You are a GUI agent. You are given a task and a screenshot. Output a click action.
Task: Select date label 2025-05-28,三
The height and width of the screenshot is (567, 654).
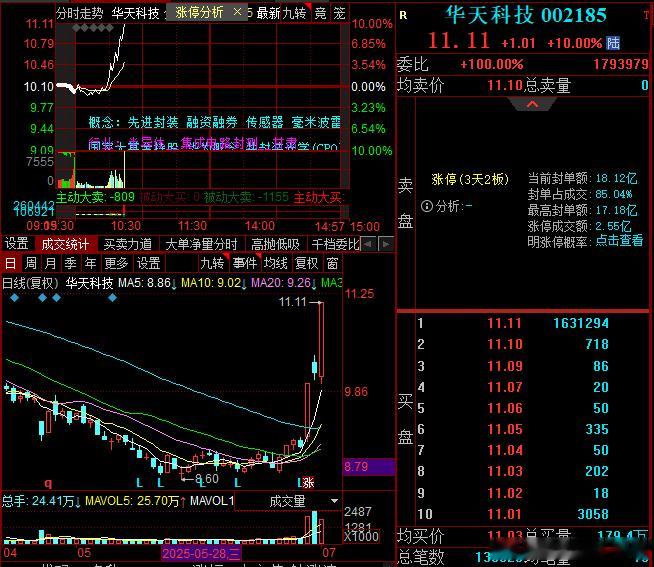pyautogui.click(x=201, y=553)
